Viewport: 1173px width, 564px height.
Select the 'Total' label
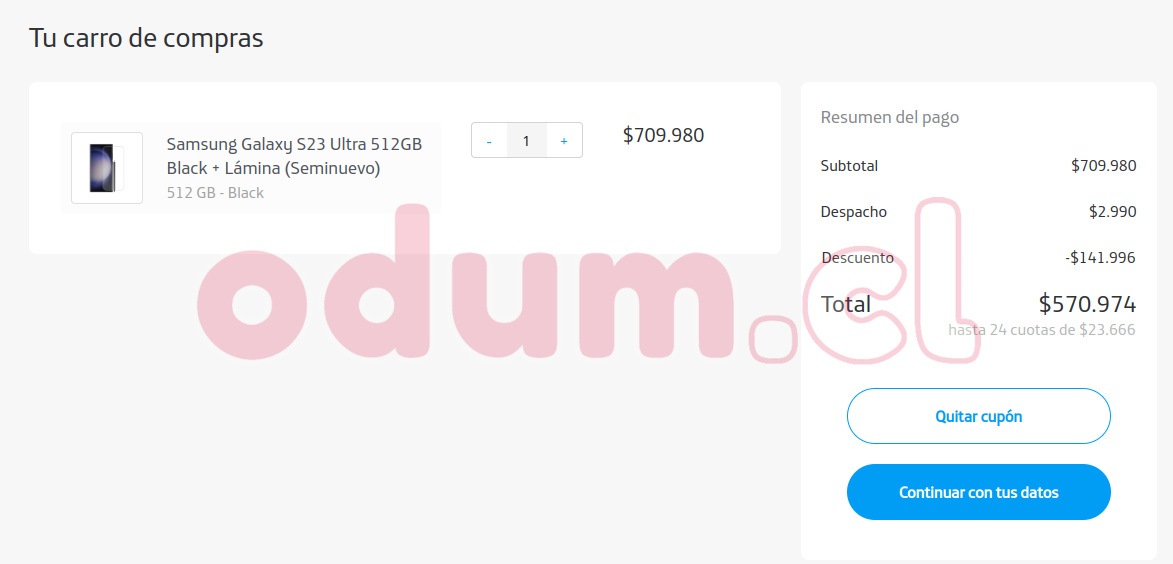tap(846, 304)
